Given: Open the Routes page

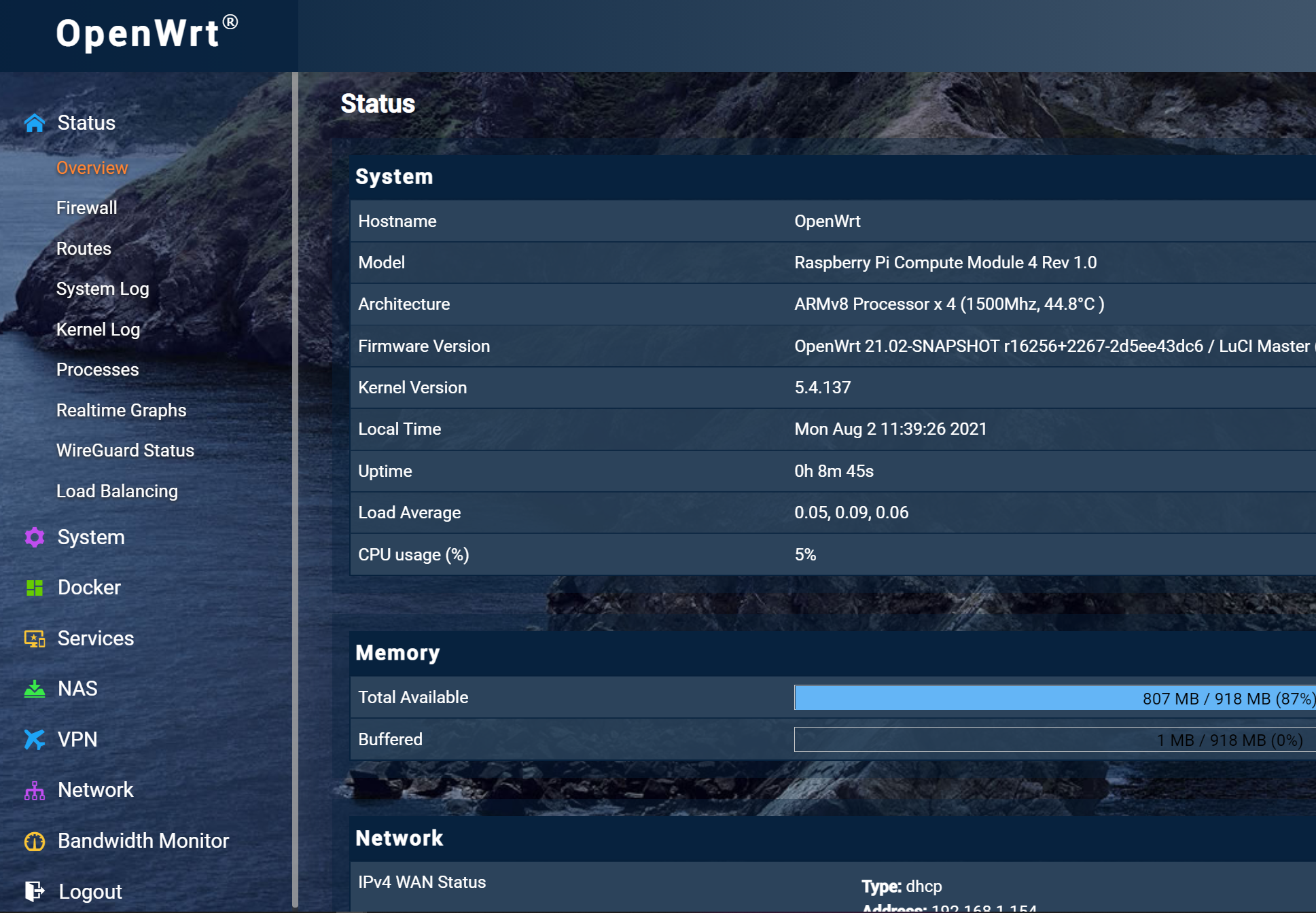Looking at the screenshot, I should 84,249.
